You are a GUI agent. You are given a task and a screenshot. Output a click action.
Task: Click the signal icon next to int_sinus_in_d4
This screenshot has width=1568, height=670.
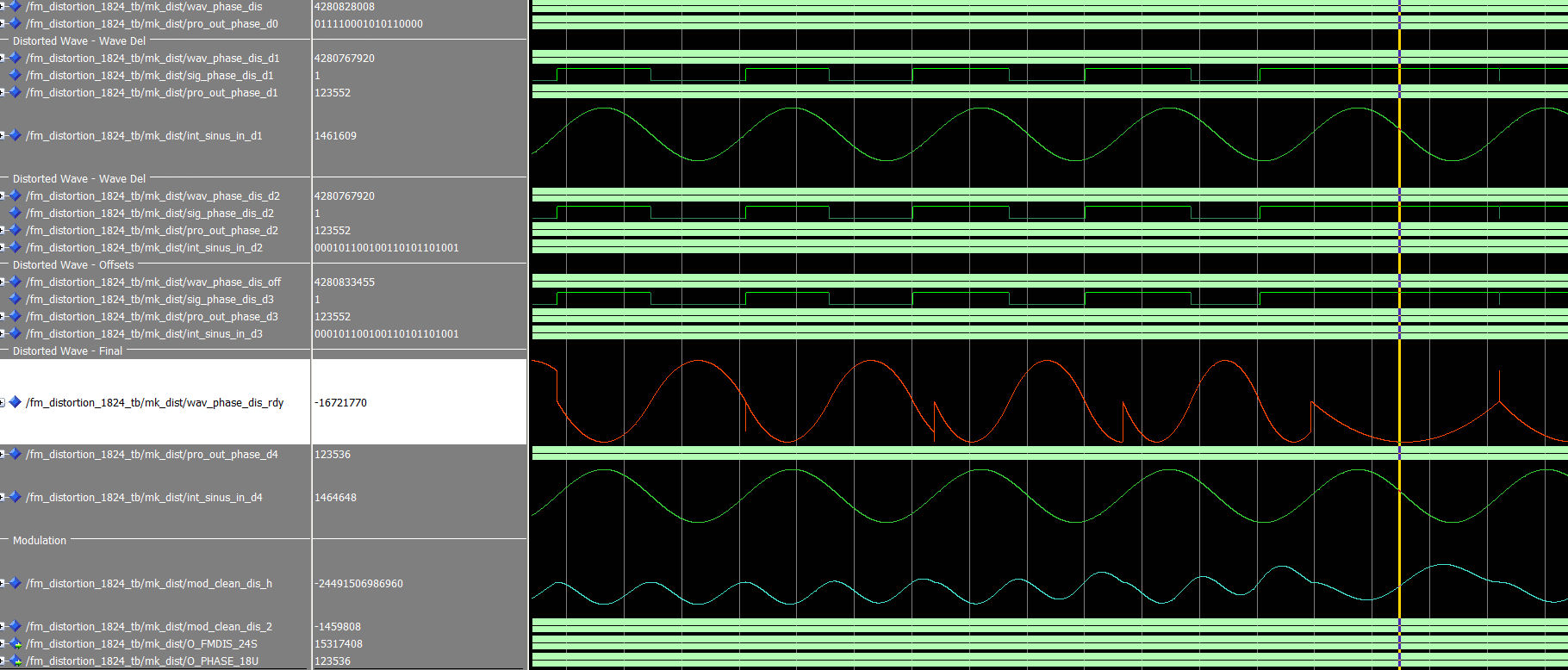pos(15,498)
